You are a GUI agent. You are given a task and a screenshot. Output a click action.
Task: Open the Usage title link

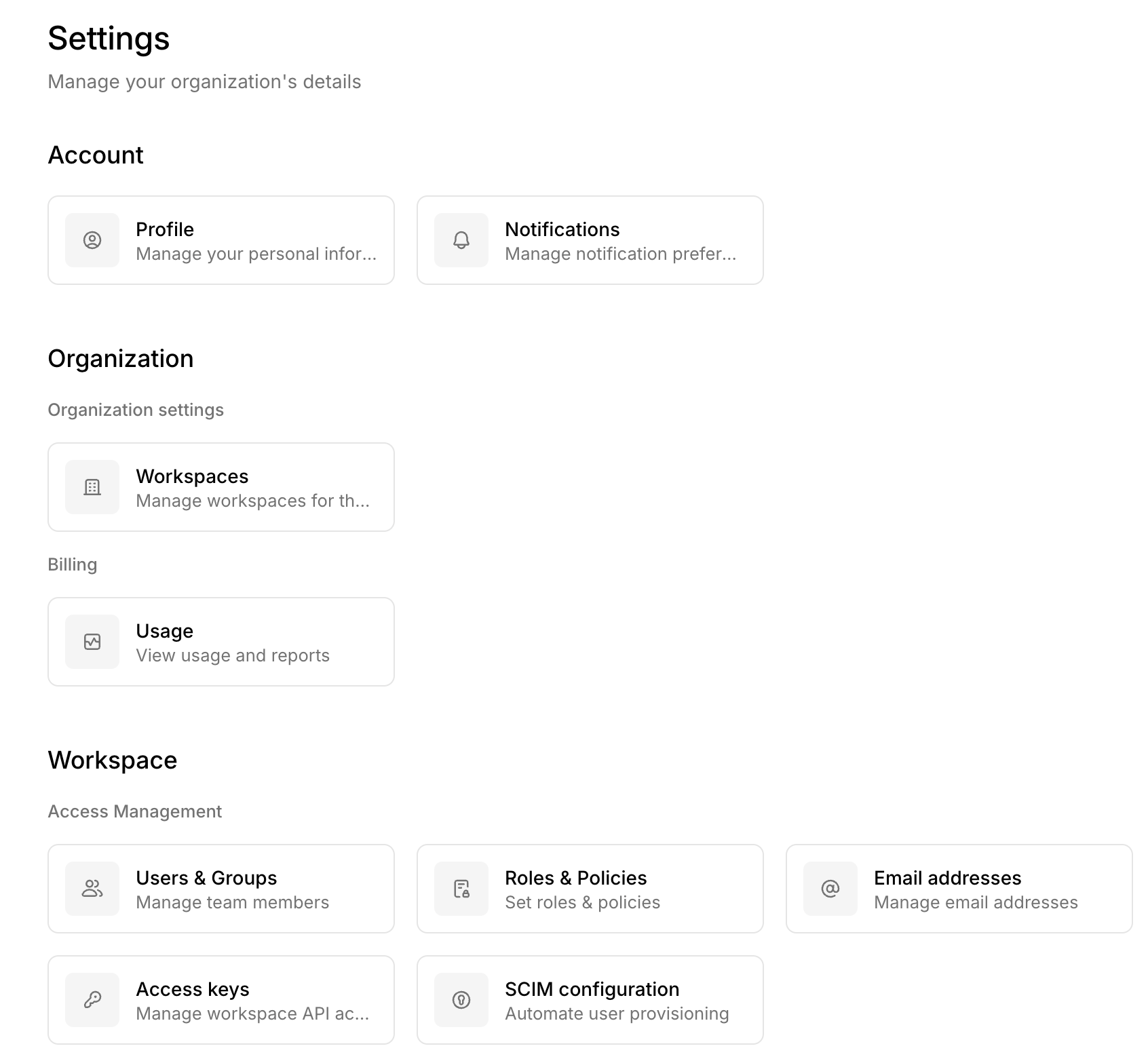[x=164, y=631]
